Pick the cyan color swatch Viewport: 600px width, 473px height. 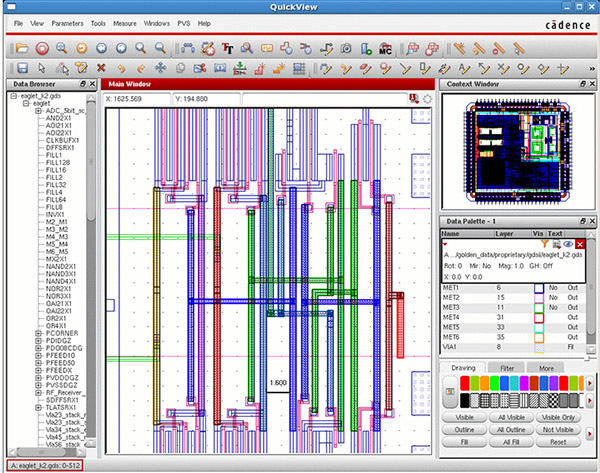(514, 383)
